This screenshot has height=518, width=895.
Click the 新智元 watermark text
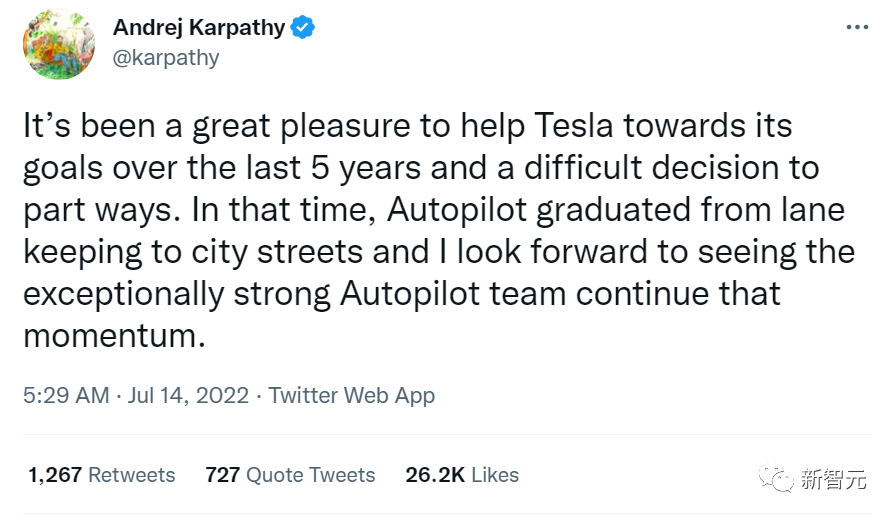pyautogui.click(x=832, y=479)
